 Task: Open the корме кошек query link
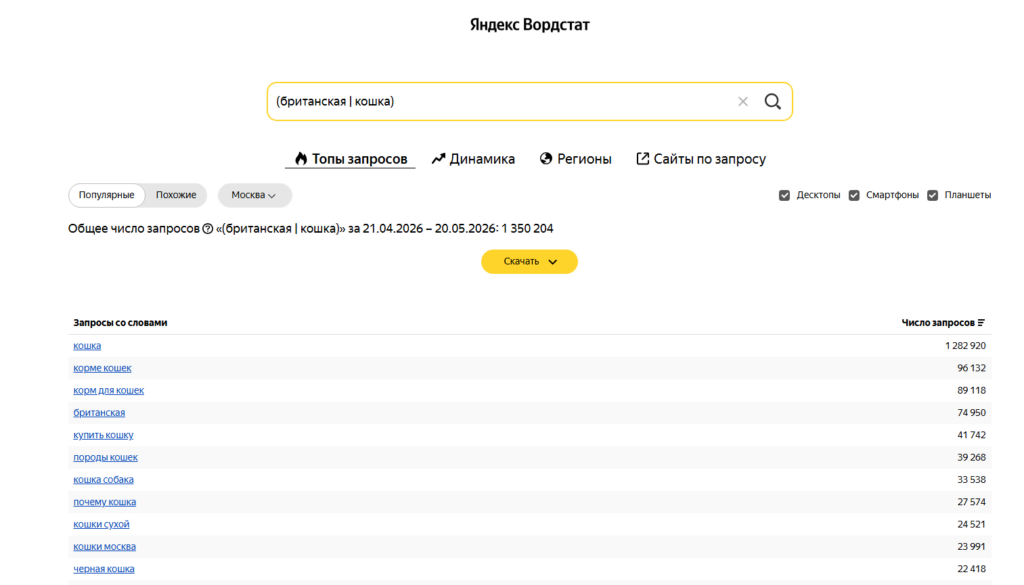click(x=102, y=368)
